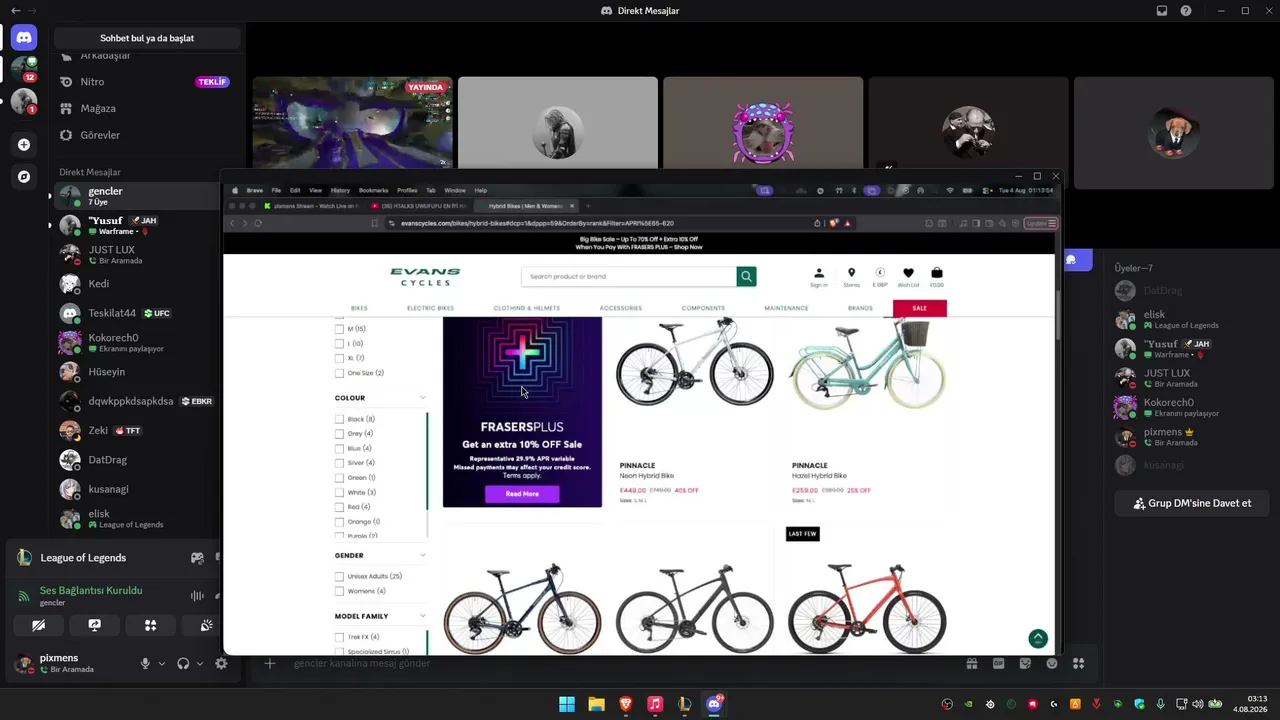Open Discord user settings gear
Viewport: 1280px width, 720px height.
(x=221, y=663)
